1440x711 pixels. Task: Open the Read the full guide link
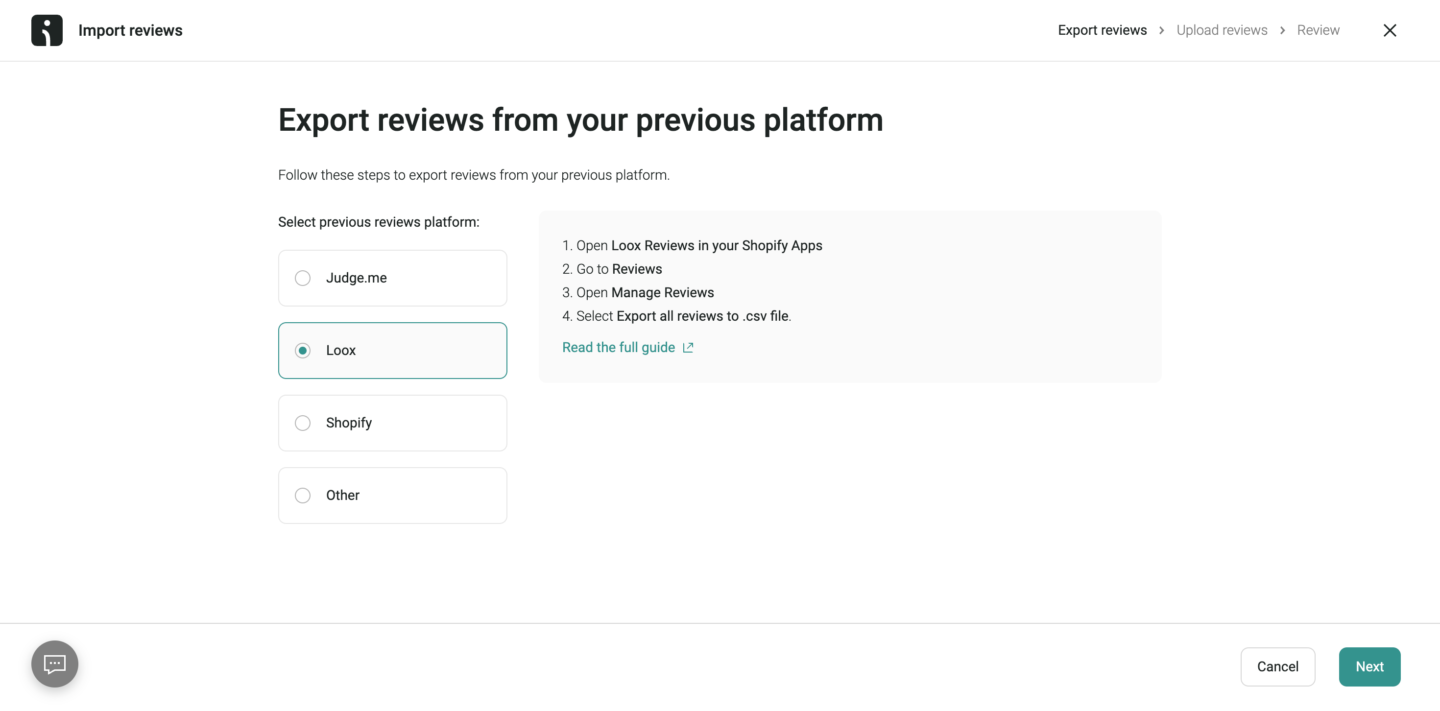(618, 348)
